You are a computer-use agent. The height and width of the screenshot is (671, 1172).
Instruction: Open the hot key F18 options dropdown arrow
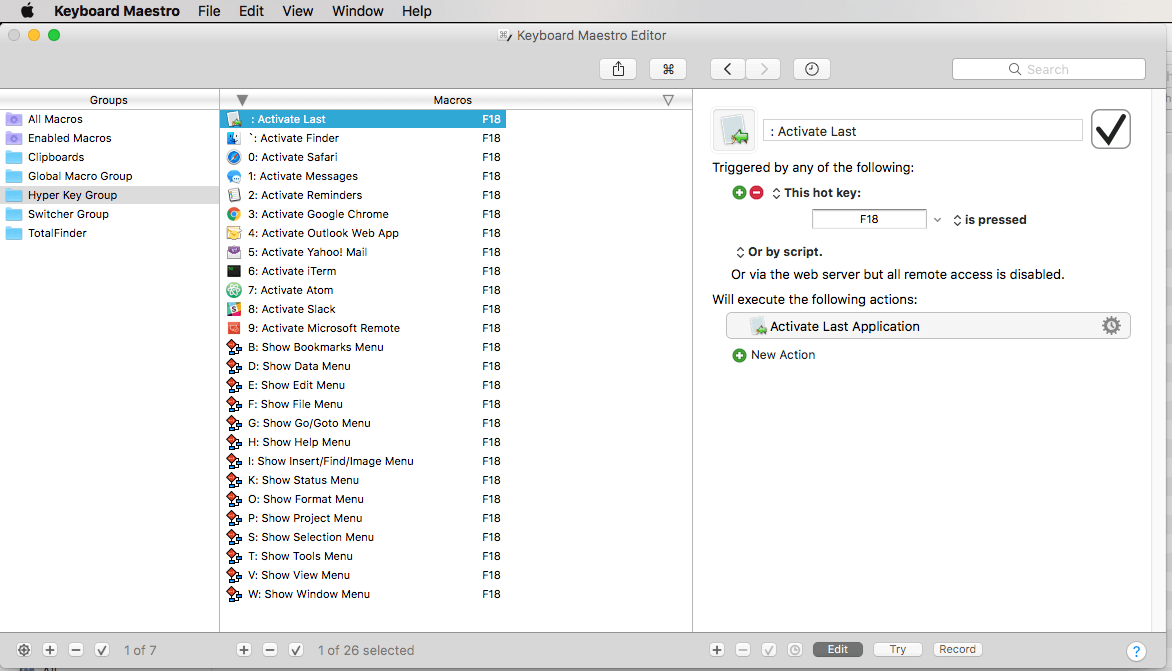tap(937, 220)
